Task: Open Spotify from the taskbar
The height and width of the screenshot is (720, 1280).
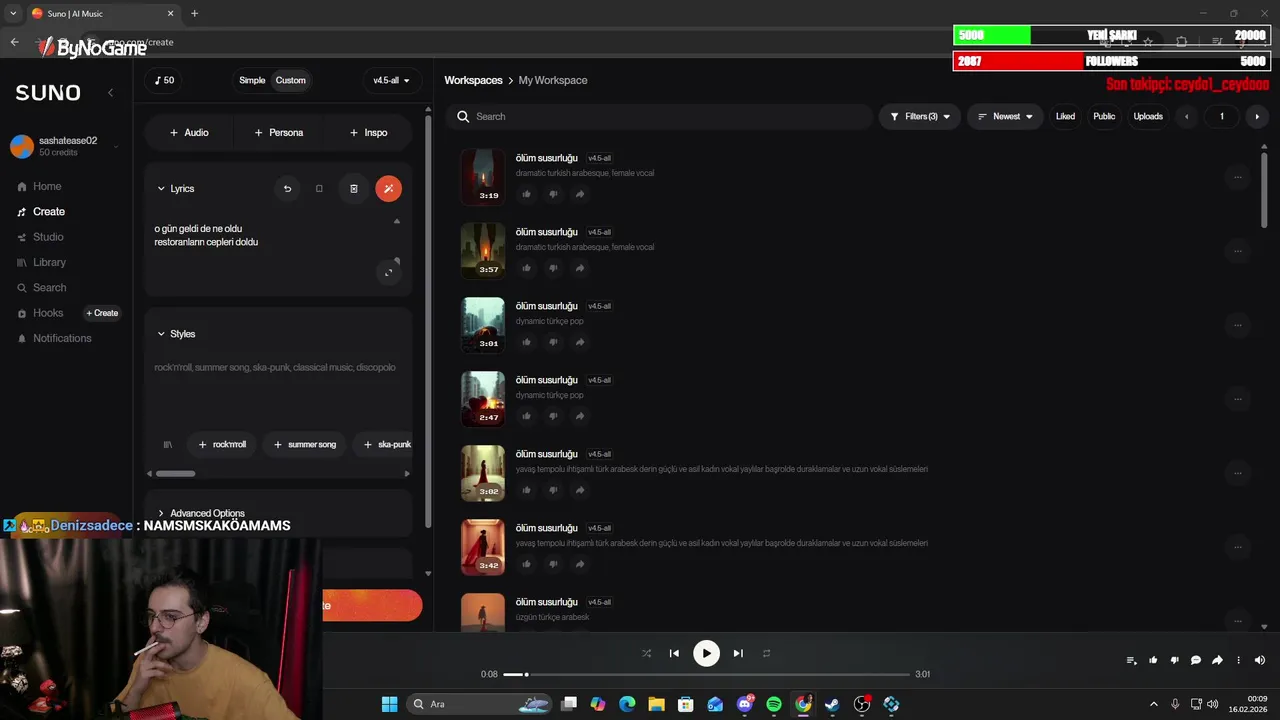Action: click(x=774, y=704)
